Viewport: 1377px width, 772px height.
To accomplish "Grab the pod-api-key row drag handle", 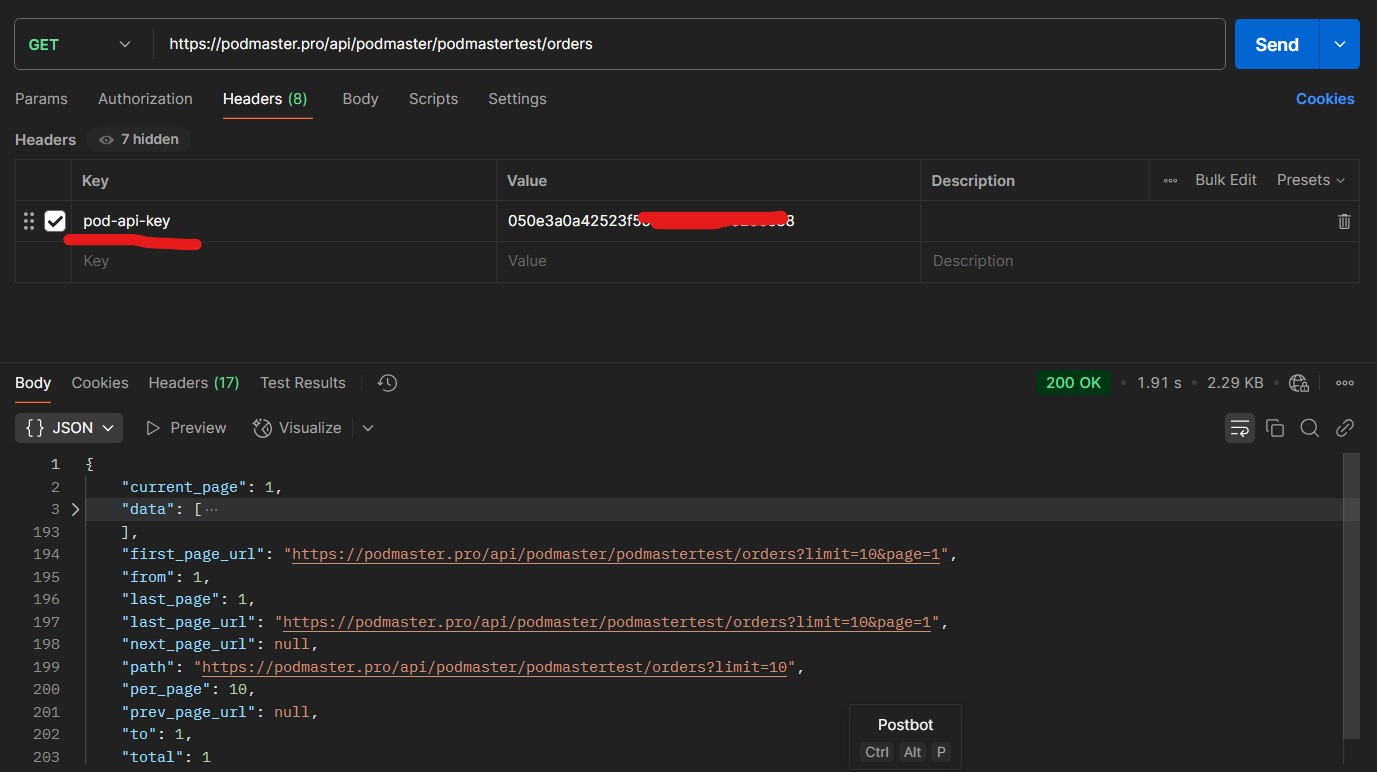I will coord(29,221).
